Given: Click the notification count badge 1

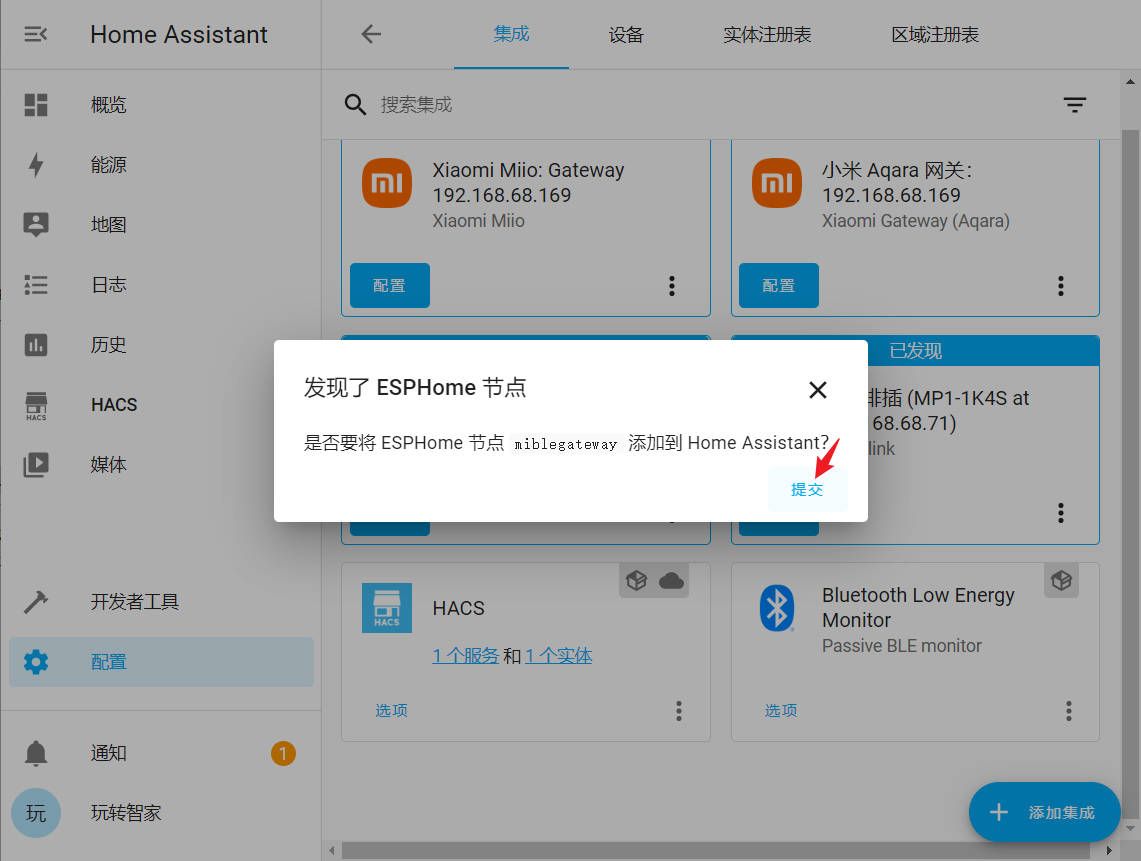Looking at the screenshot, I should pyautogui.click(x=283, y=753).
